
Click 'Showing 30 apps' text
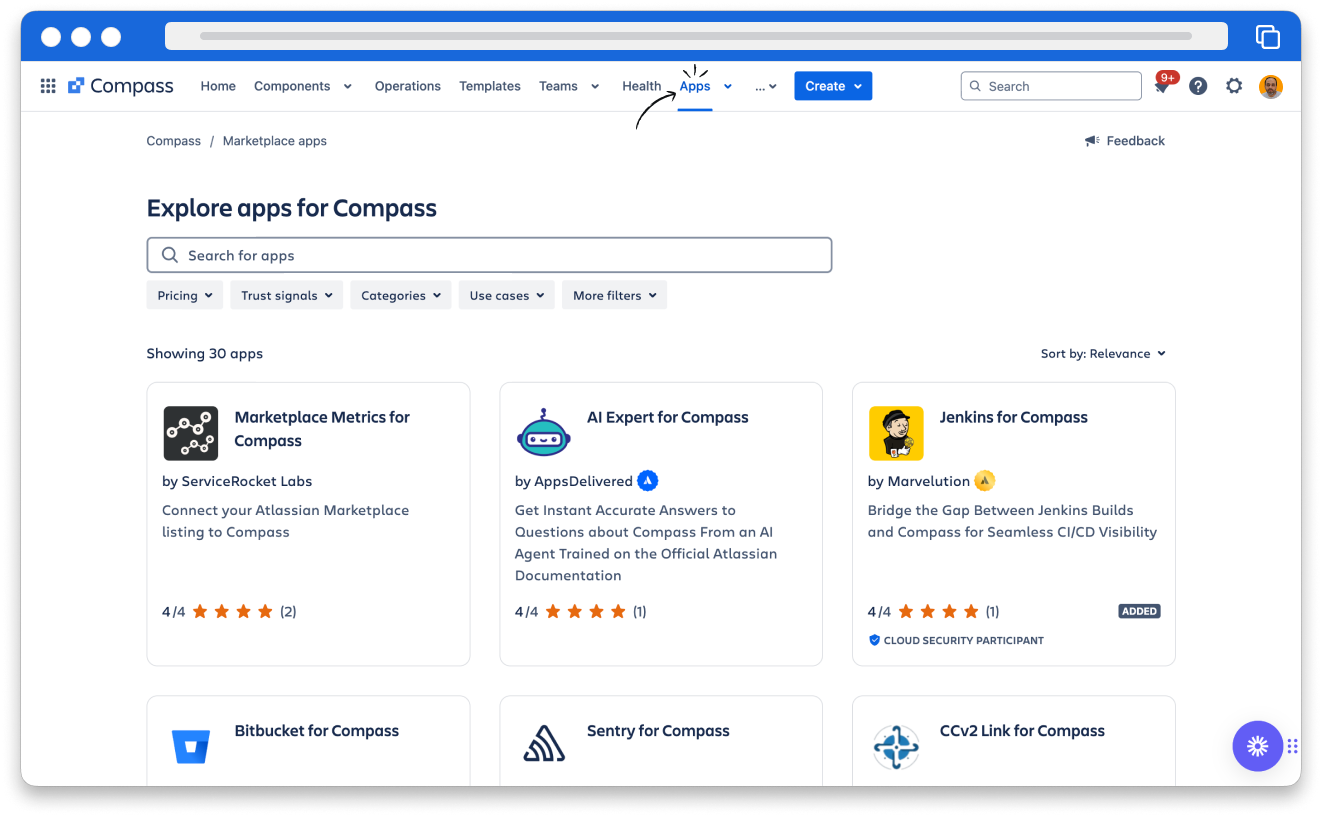click(x=205, y=353)
